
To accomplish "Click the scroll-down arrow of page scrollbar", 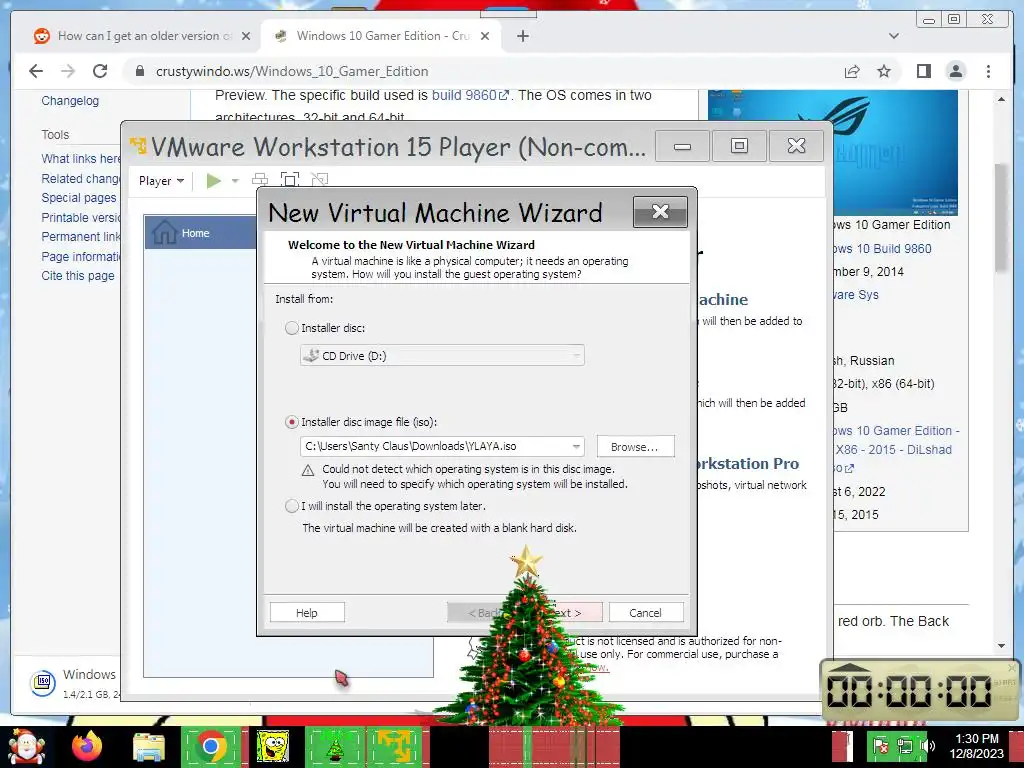I will [1001, 646].
